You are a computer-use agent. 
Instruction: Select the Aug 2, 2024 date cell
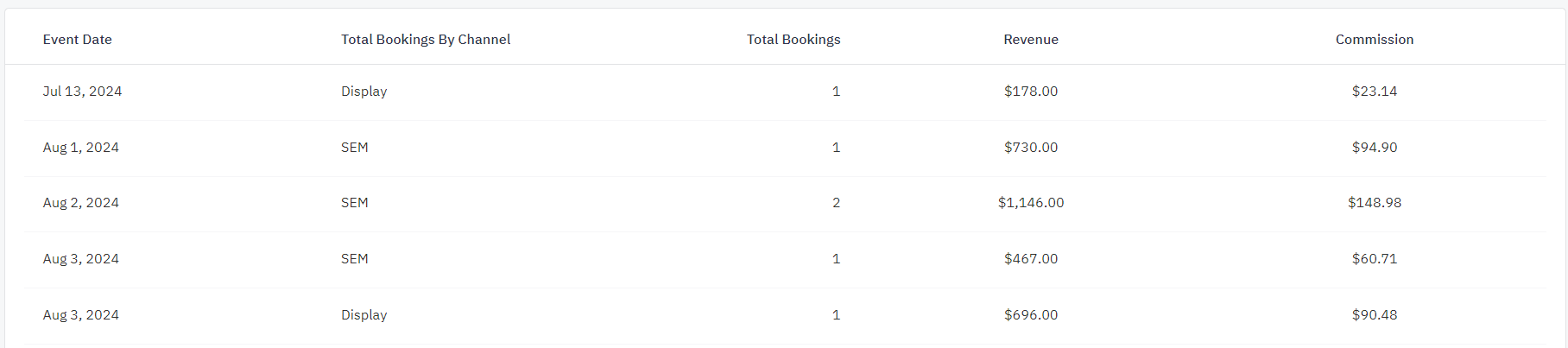point(81,203)
